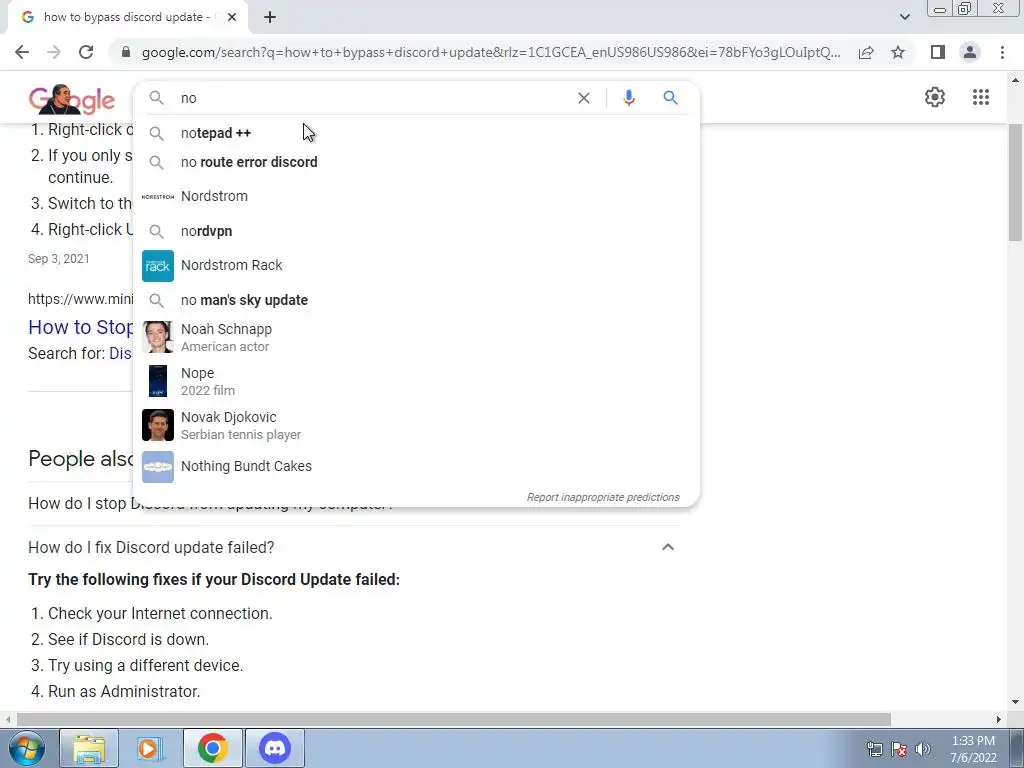Open File Explorer from the taskbar

pos(89,748)
